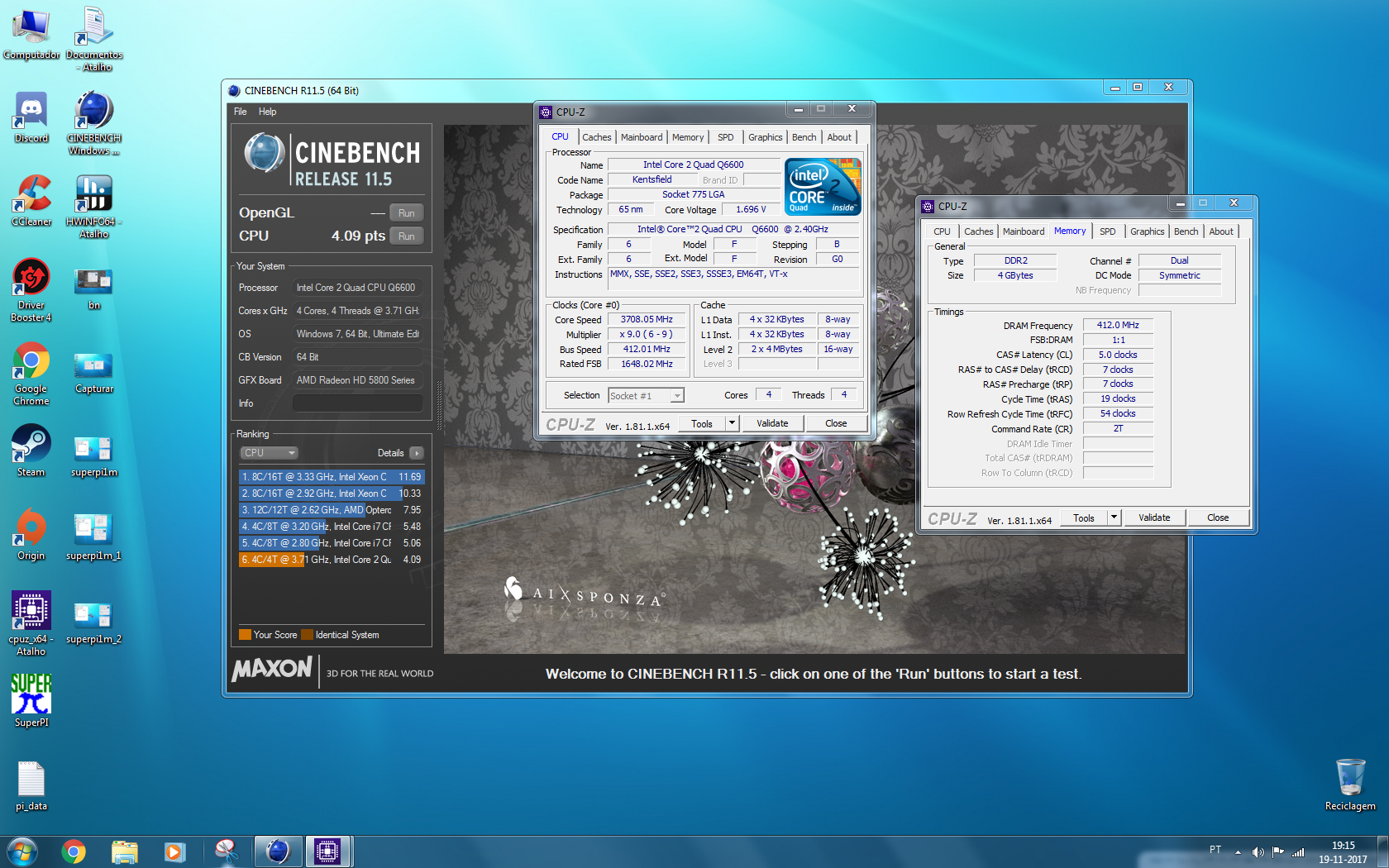Open Snipping Tool taskbar icon
This screenshot has width=1389, height=868.
(227, 851)
